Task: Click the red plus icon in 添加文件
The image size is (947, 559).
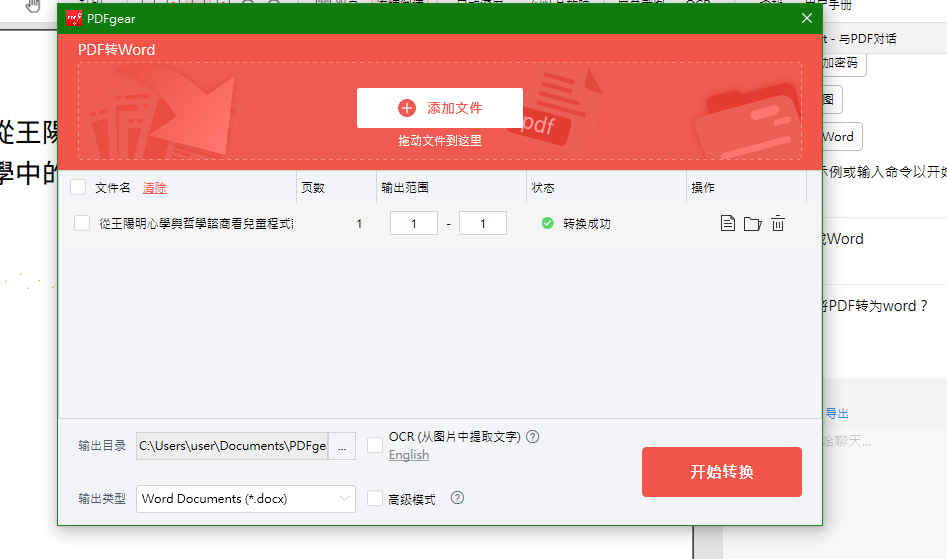Action: coord(407,108)
